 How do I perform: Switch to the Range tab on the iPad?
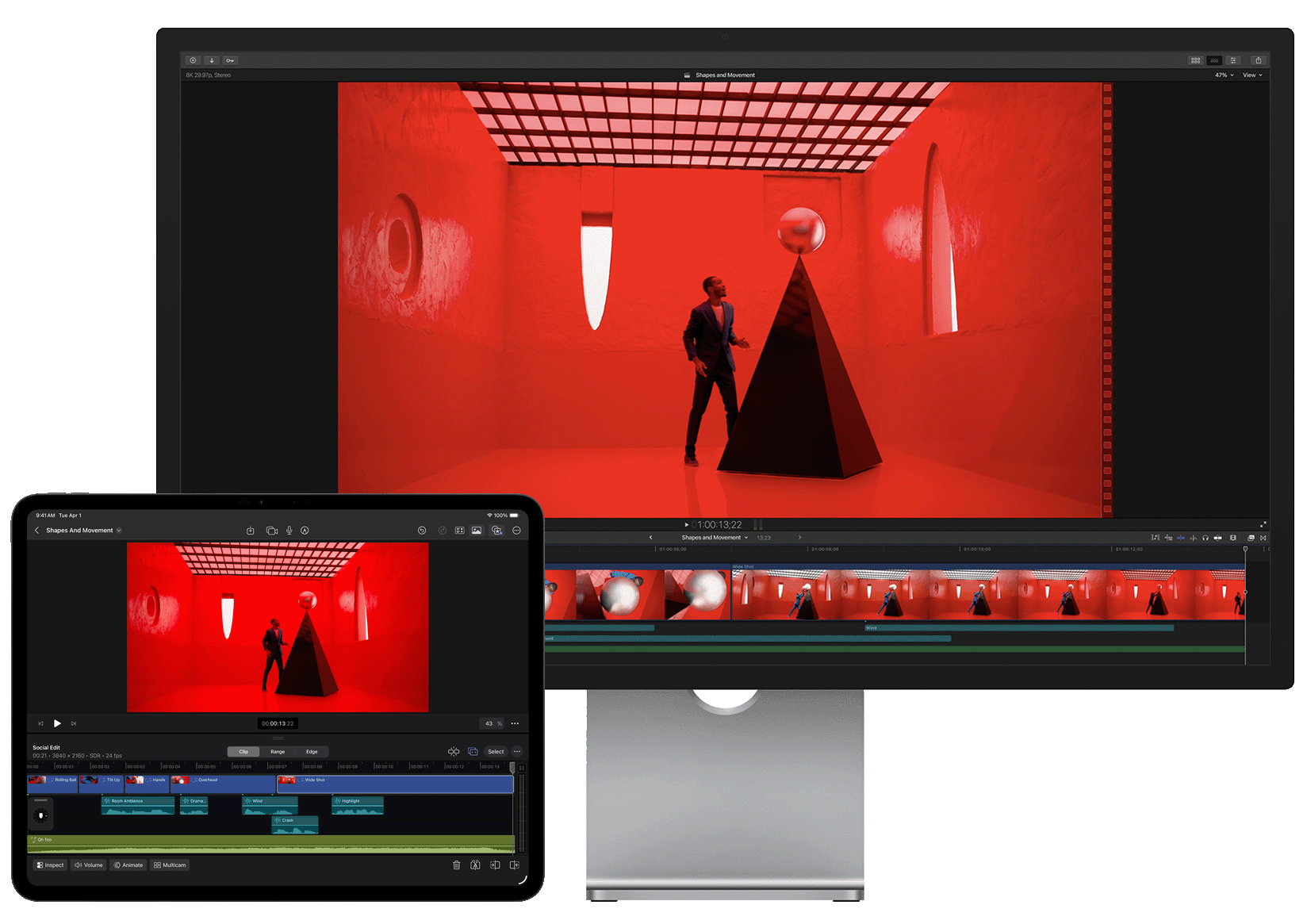278,751
